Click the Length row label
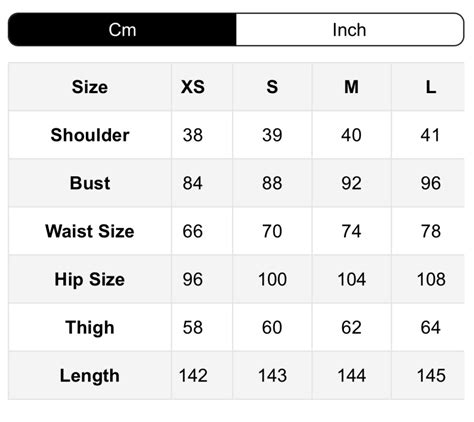The height and width of the screenshot is (422, 474). (90, 376)
